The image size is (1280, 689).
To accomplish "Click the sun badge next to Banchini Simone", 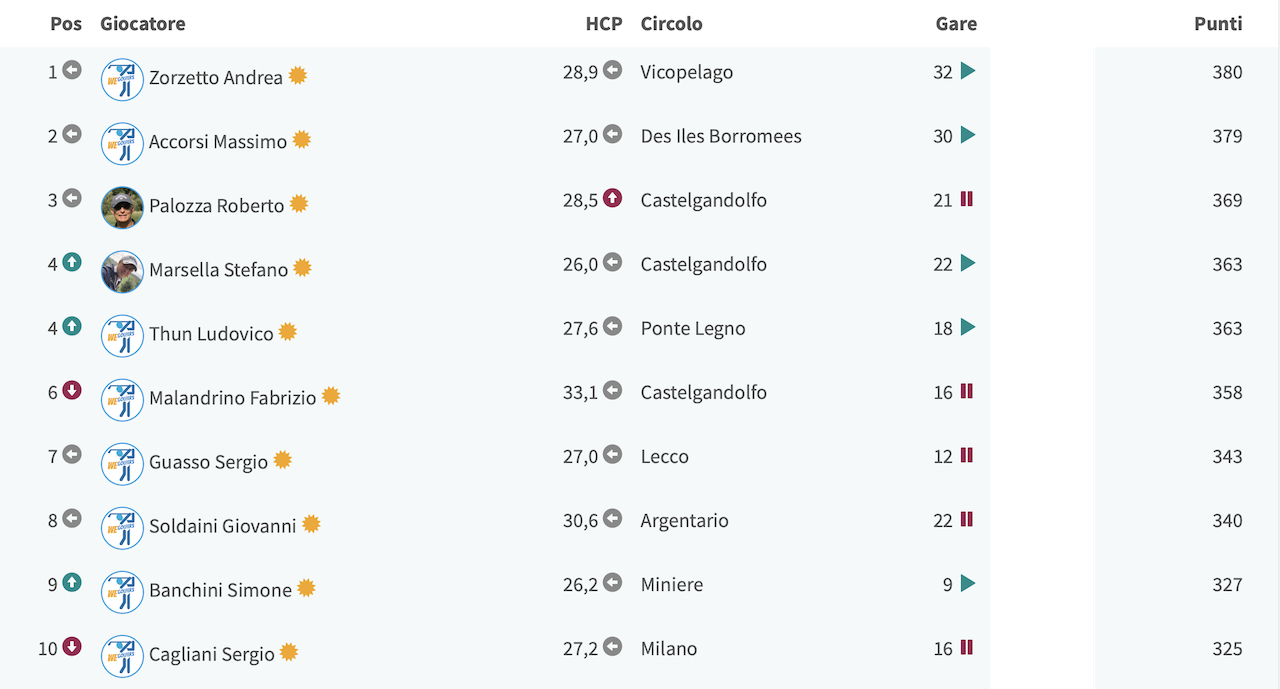I will [x=306, y=588].
